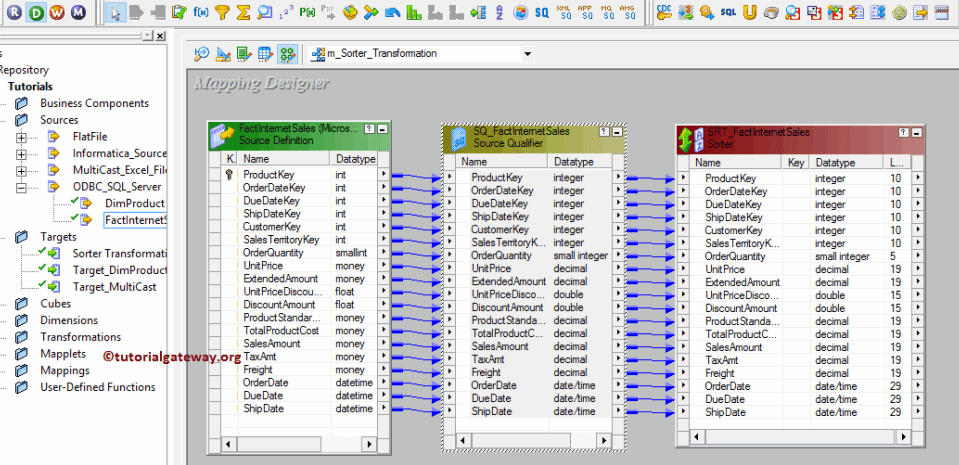Viewport: 959px width, 465px height.
Task: Select the Mappings folder
Action: click(x=65, y=370)
